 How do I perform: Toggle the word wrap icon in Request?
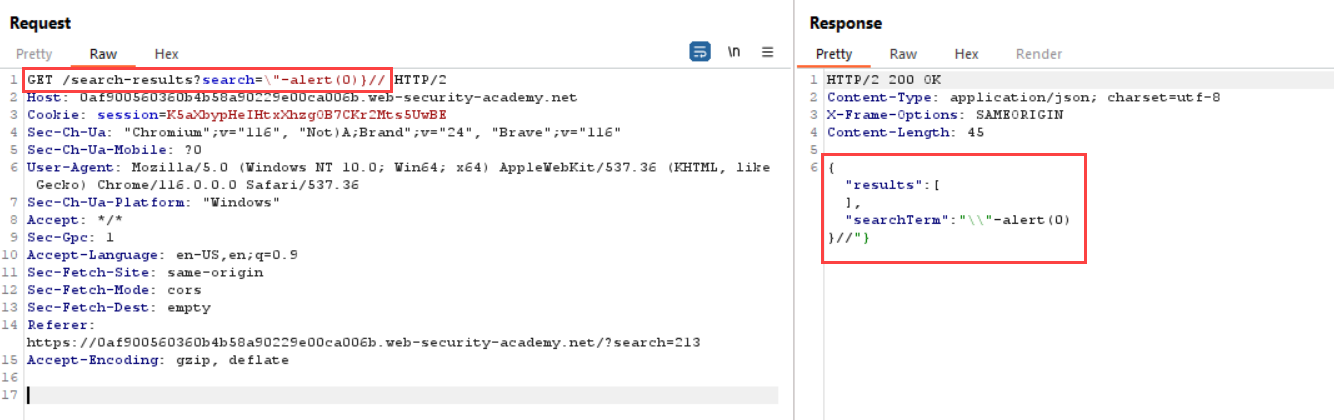pyautogui.click(x=700, y=52)
